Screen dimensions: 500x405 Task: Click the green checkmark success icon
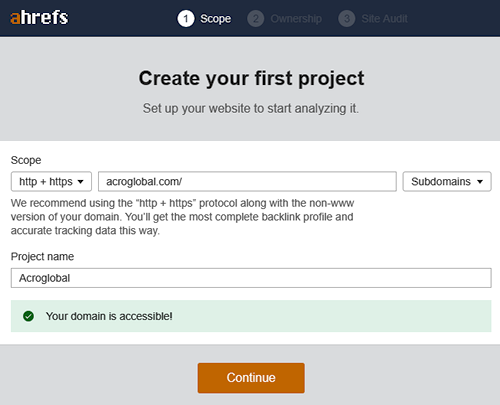(28, 316)
